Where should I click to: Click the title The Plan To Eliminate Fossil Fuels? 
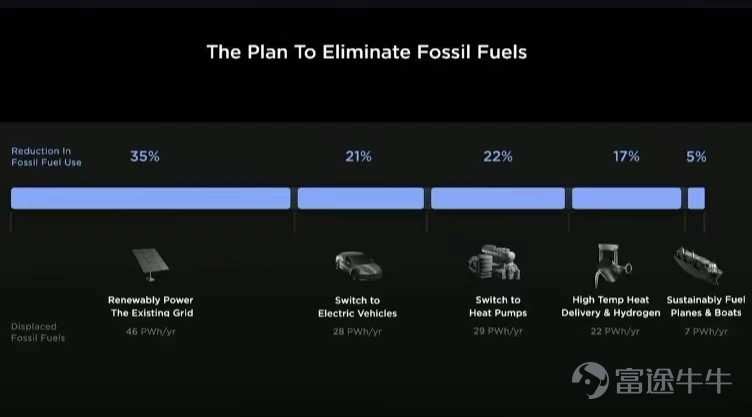click(367, 52)
